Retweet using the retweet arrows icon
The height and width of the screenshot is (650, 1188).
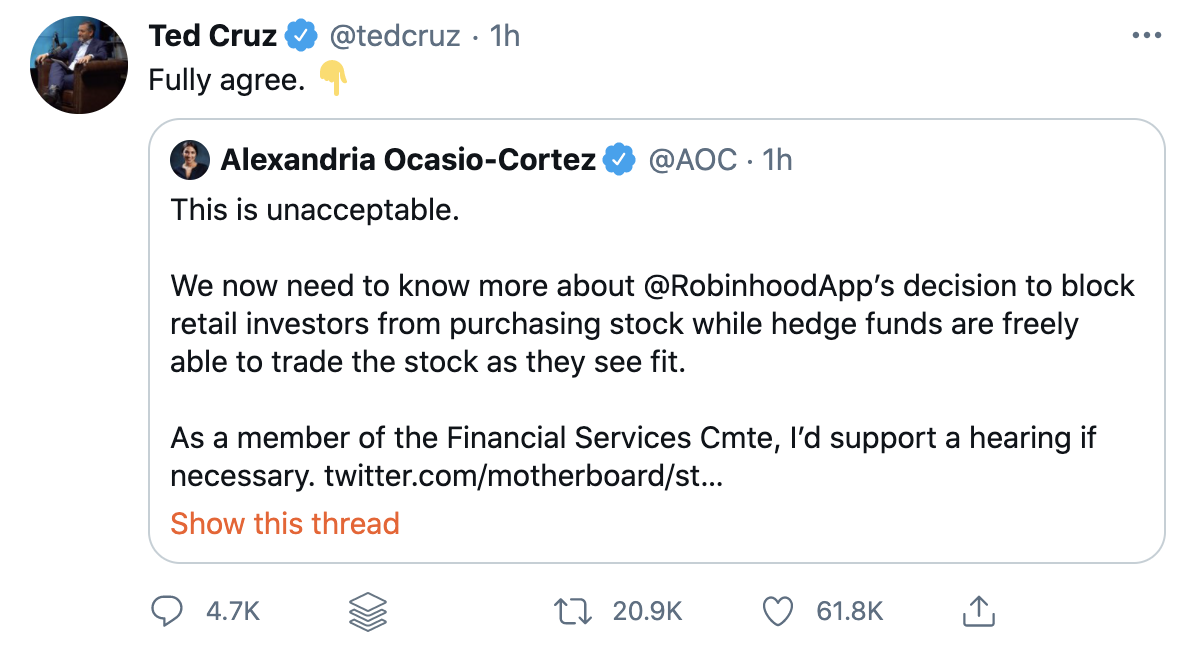click(x=572, y=611)
